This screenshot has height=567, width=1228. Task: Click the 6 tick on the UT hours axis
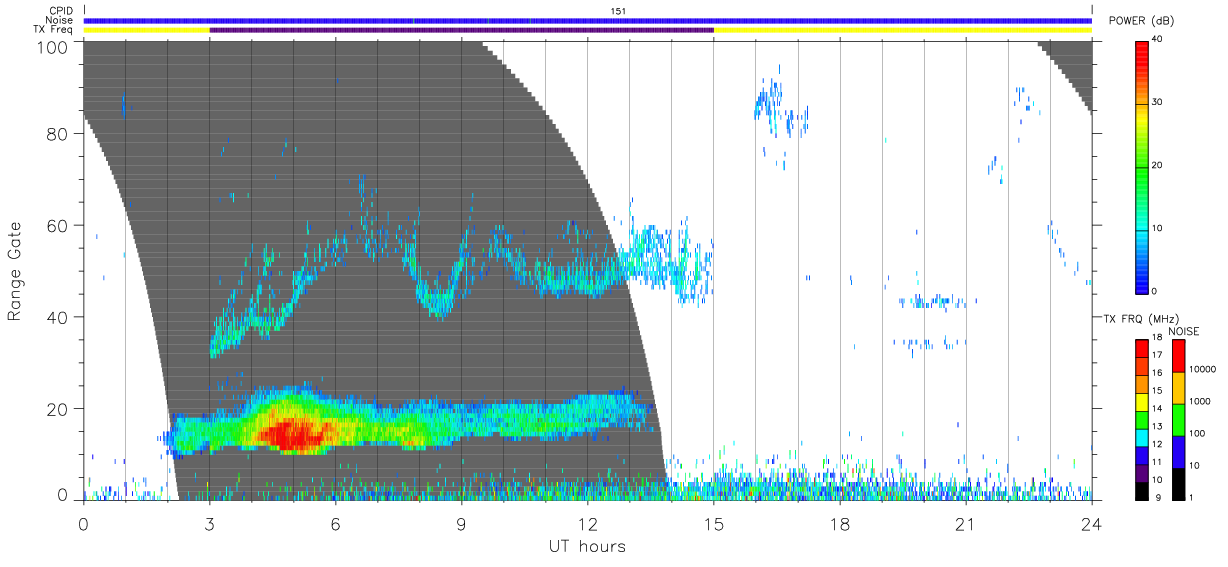pyautogui.click(x=336, y=523)
